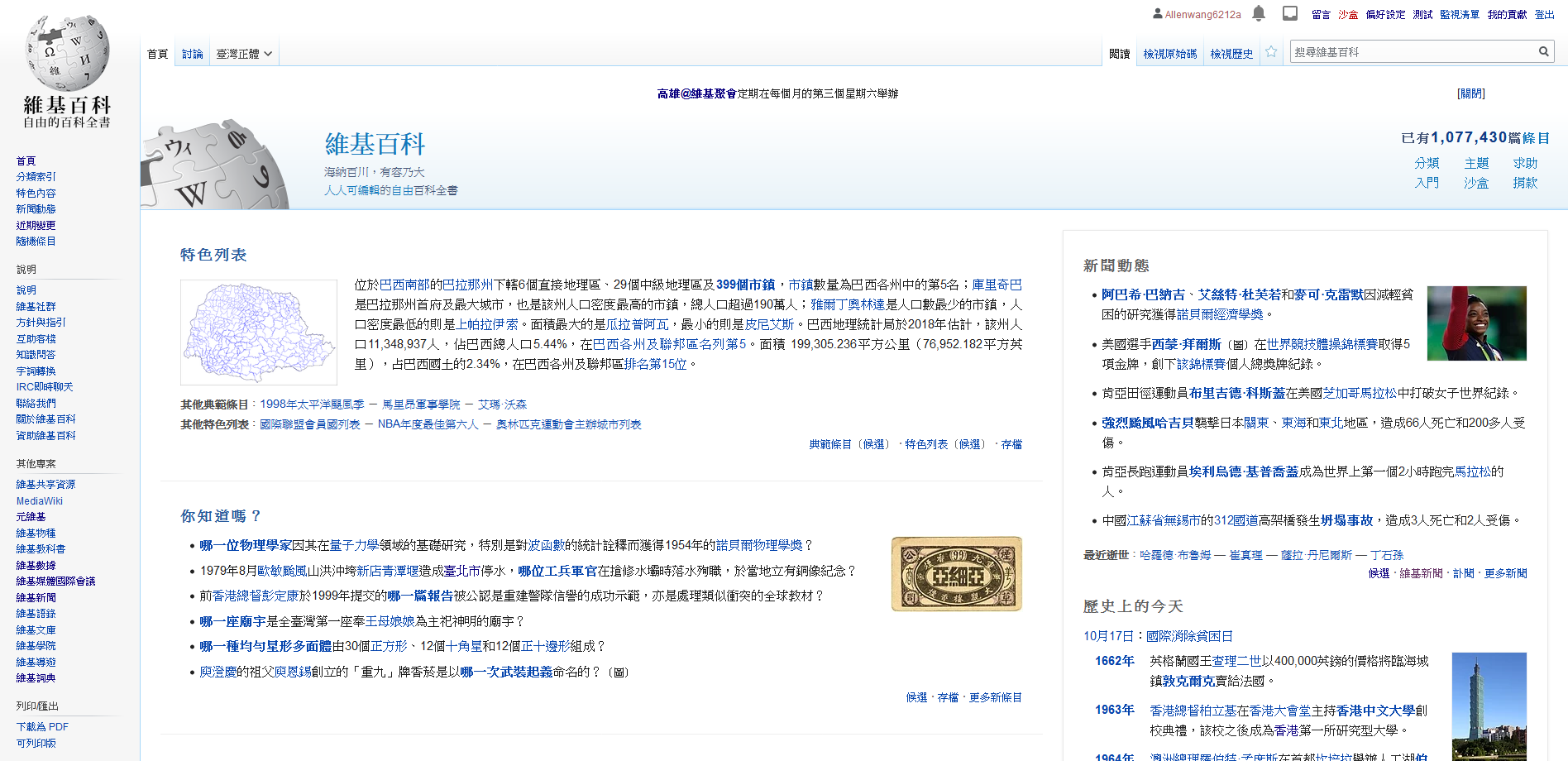Open 聯絡我們 sidebar link
1568x761 pixels.
tap(36, 403)
